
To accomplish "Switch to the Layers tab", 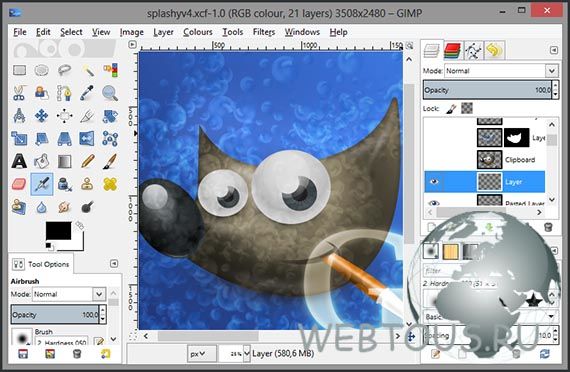I will (x=431, y=51).
